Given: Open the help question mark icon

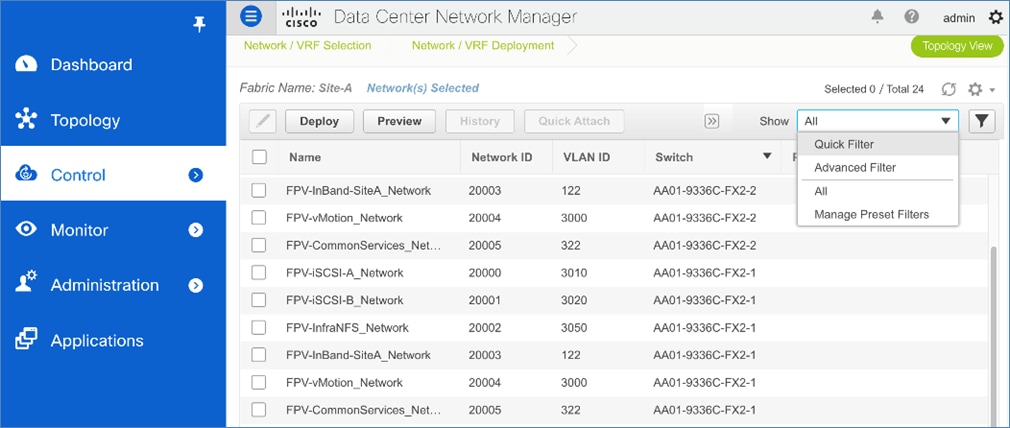Looking at the screenshot, I should click(911, 17).
